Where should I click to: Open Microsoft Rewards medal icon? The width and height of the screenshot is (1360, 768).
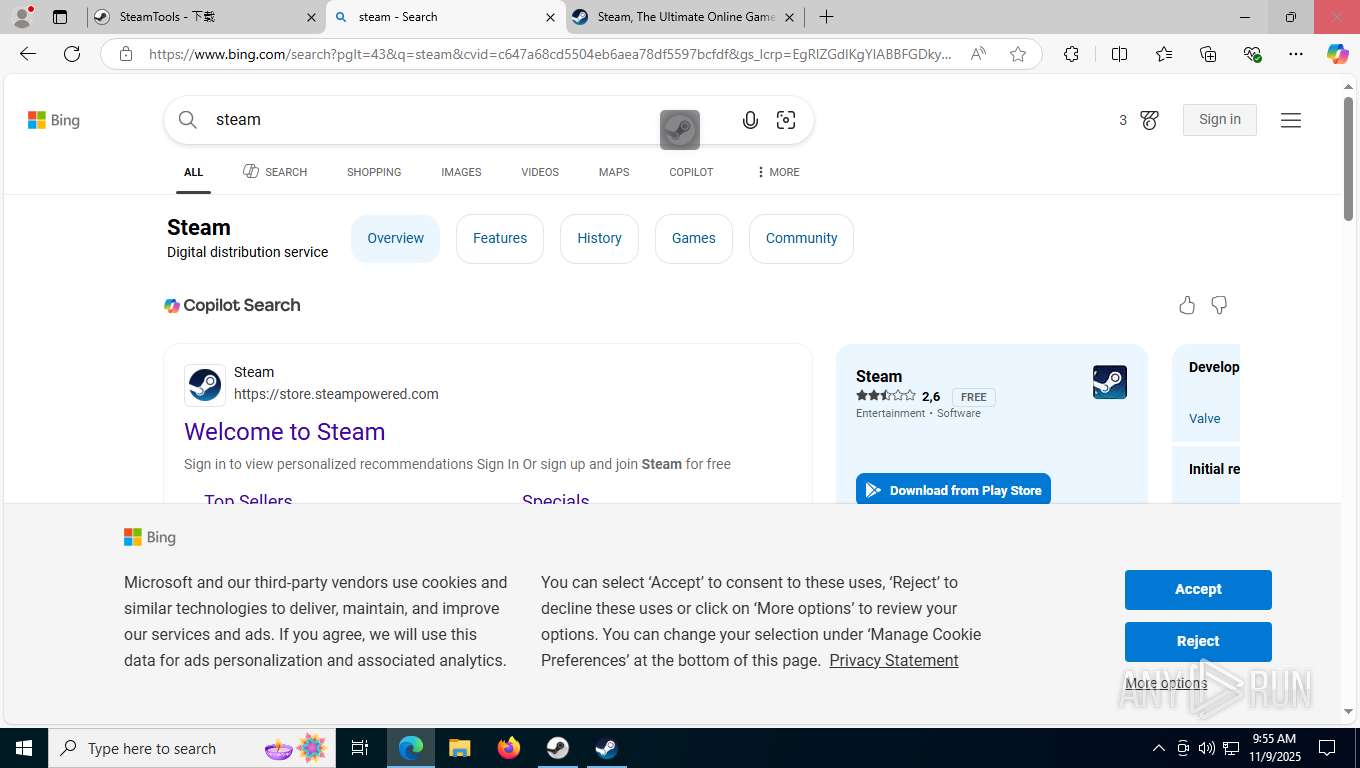(1149, 120)
